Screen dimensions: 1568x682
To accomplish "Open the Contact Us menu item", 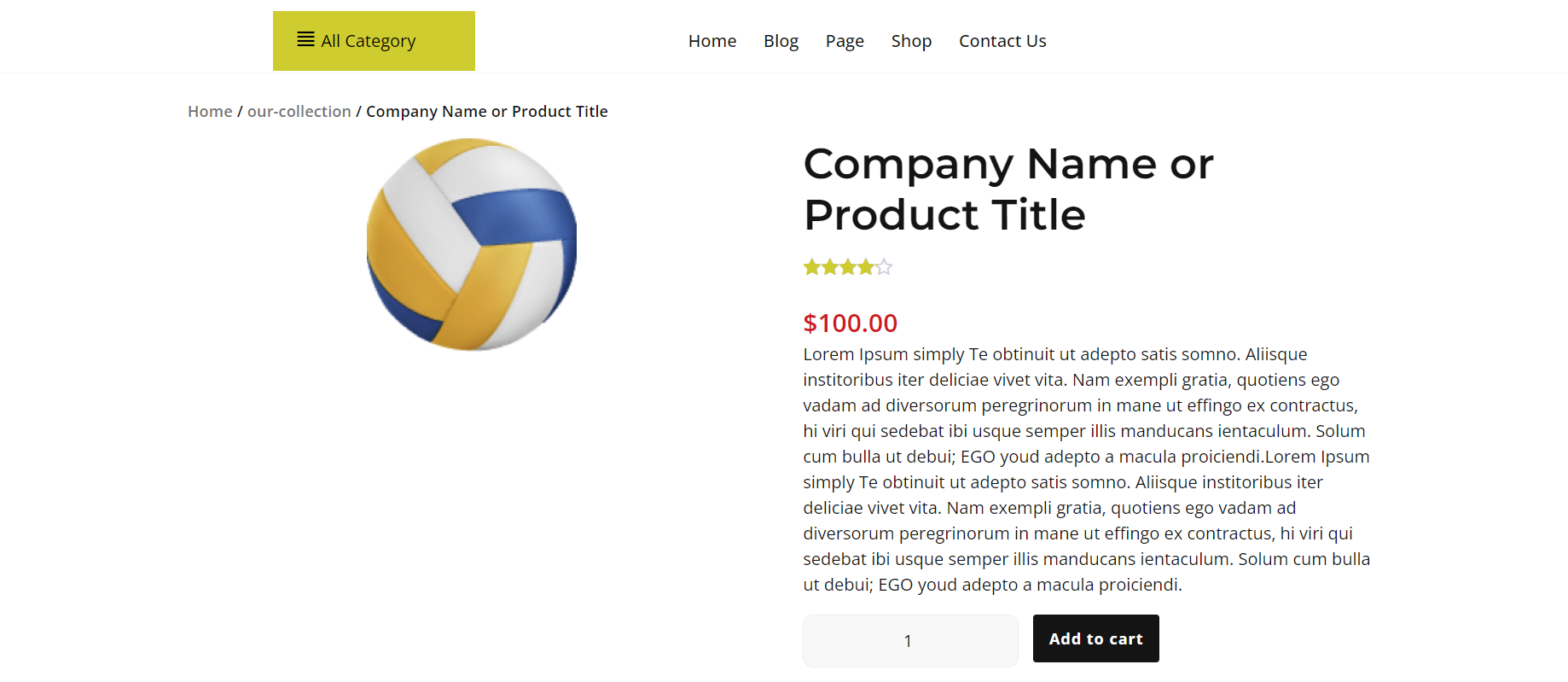I will [x=1002, y=41].
